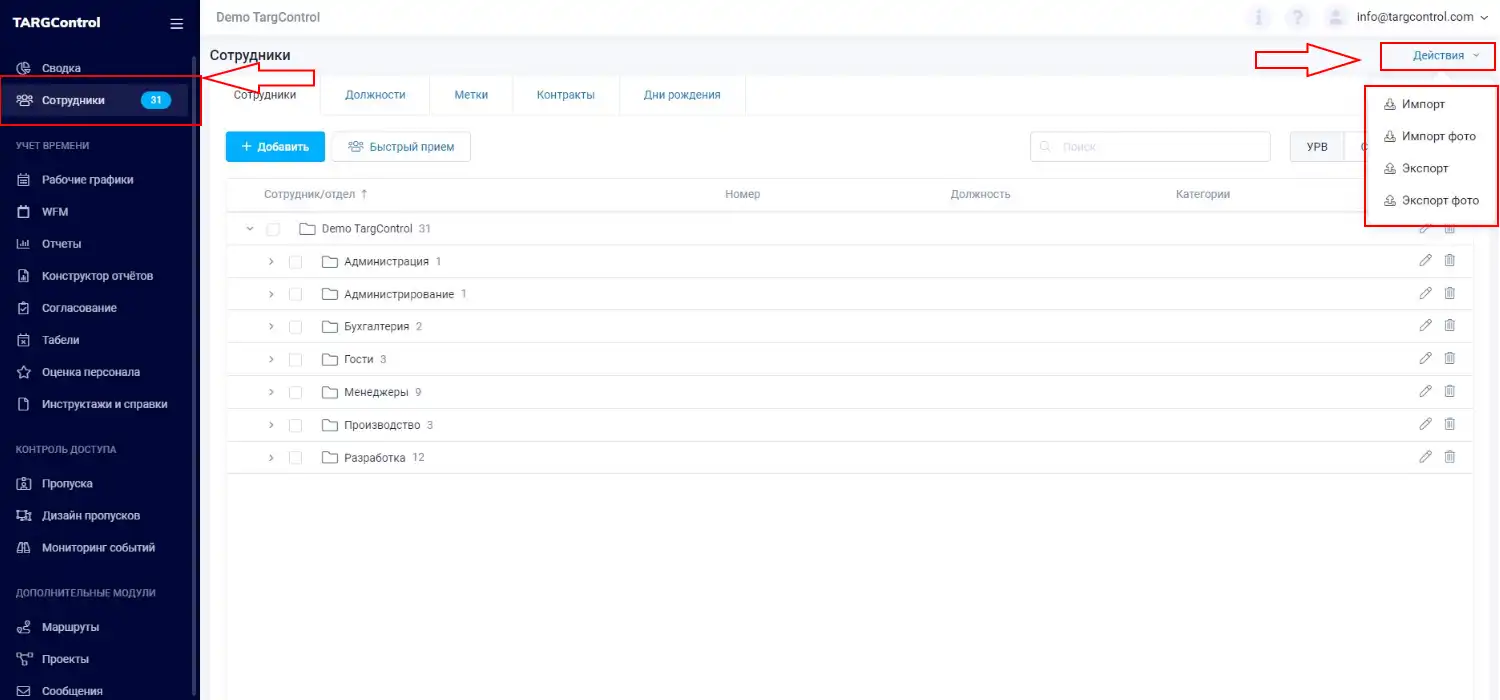Check the Администрация checkbox
Screen dimensions: 1500x700
[295, 262]
